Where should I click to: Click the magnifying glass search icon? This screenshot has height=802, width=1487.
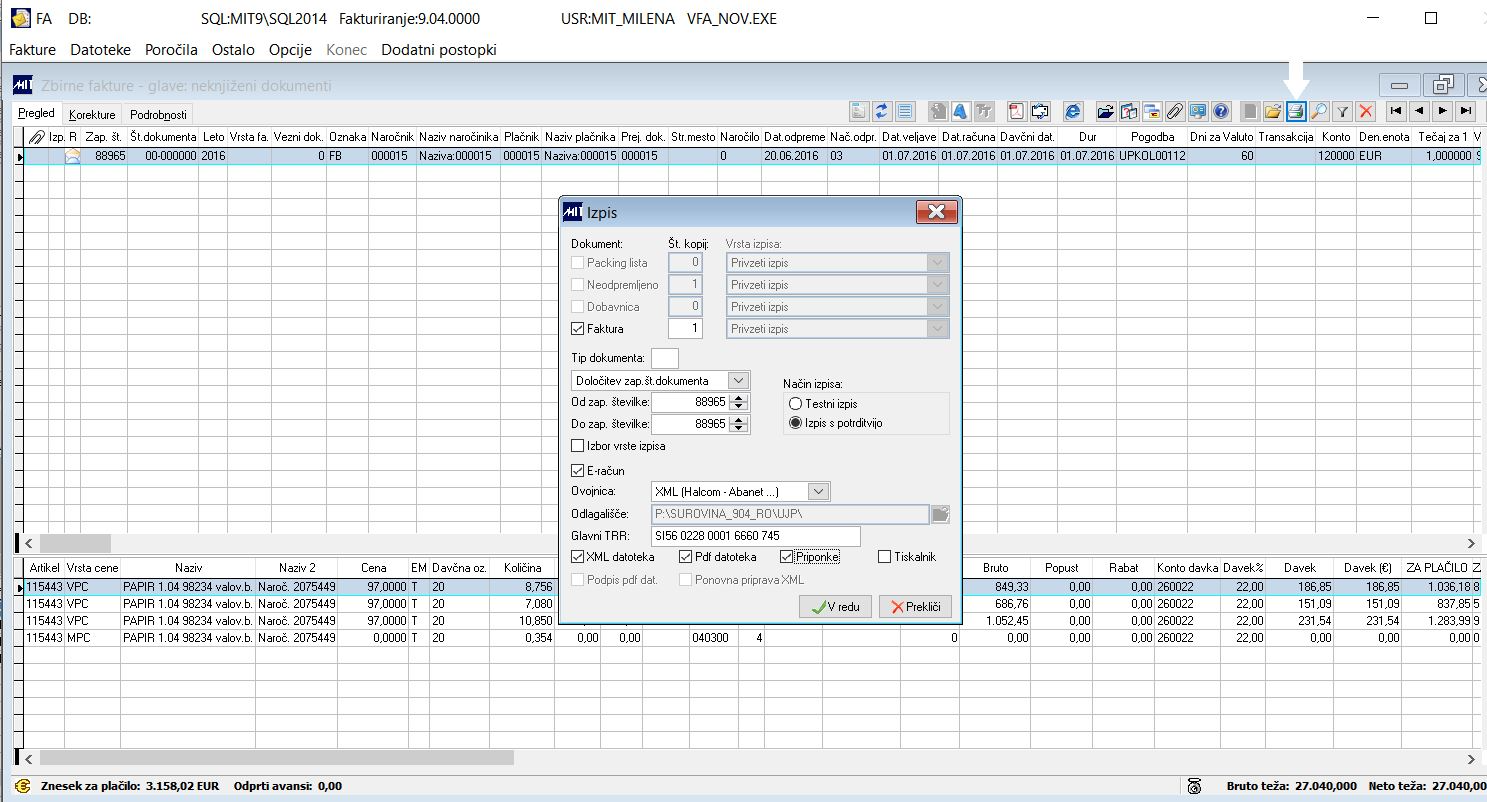tap(1319, 111)
